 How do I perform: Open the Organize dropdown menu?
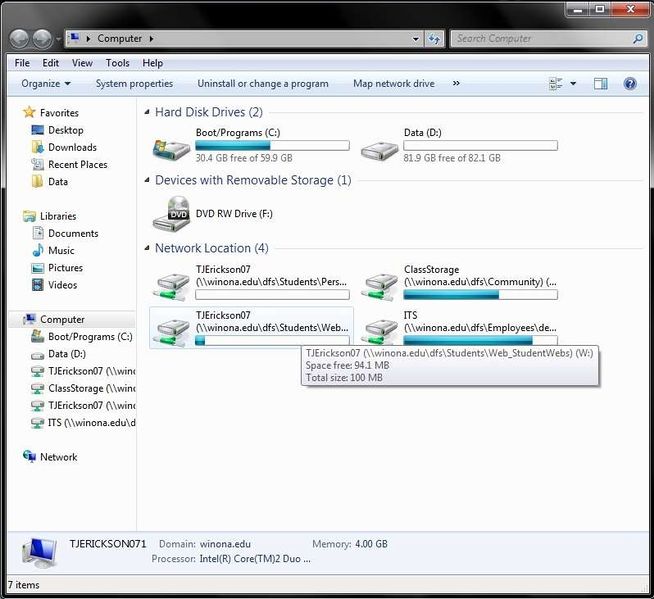[x=46, y=84]
